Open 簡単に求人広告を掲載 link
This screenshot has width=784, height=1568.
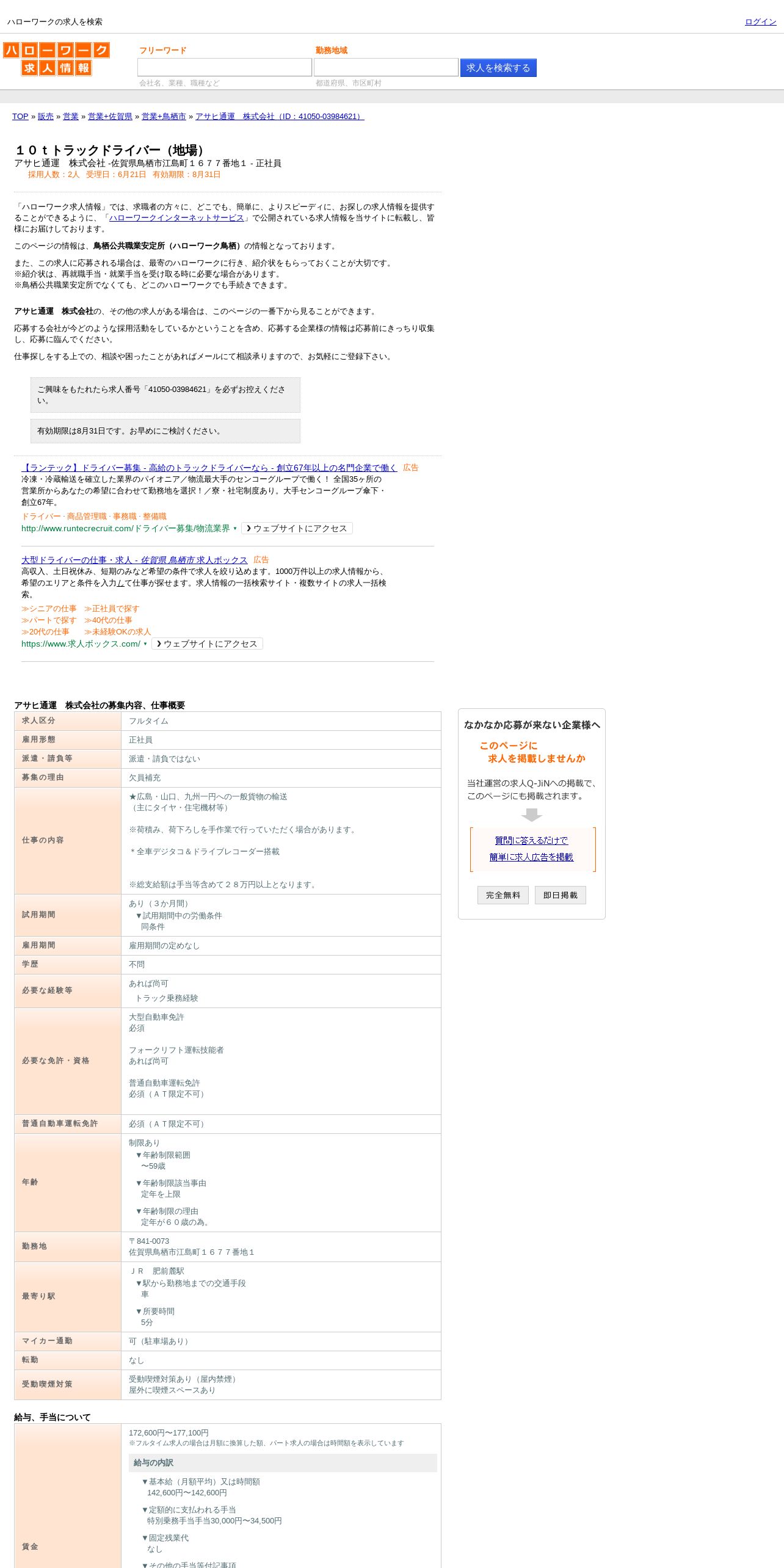click(x=531, y=857)
